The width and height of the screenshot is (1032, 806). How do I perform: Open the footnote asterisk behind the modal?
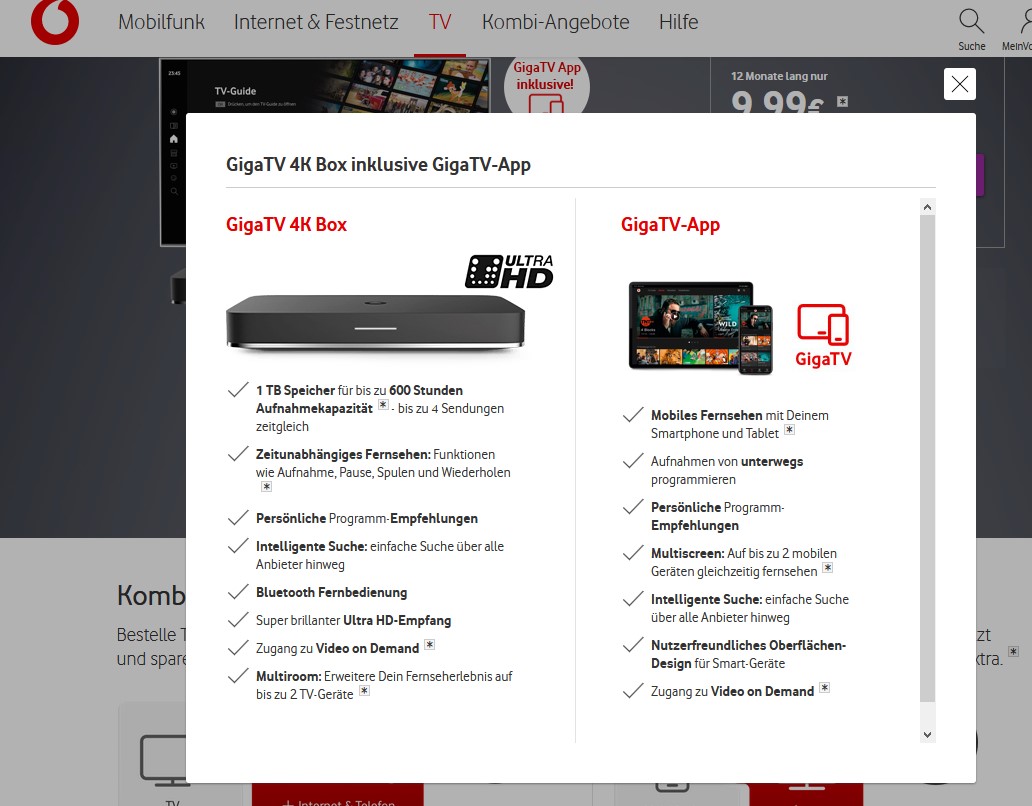point(1014,651)
